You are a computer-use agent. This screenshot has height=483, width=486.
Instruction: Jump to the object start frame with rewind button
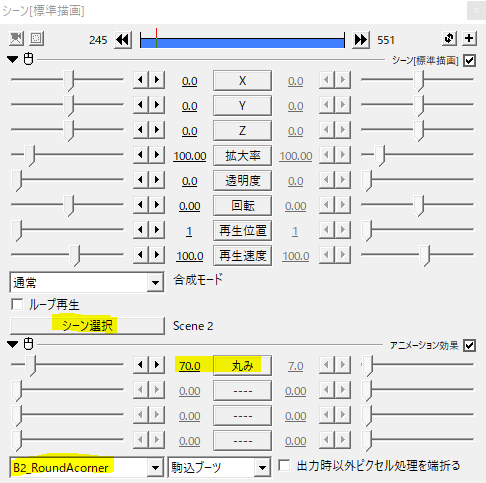click(x=123, y=40)
